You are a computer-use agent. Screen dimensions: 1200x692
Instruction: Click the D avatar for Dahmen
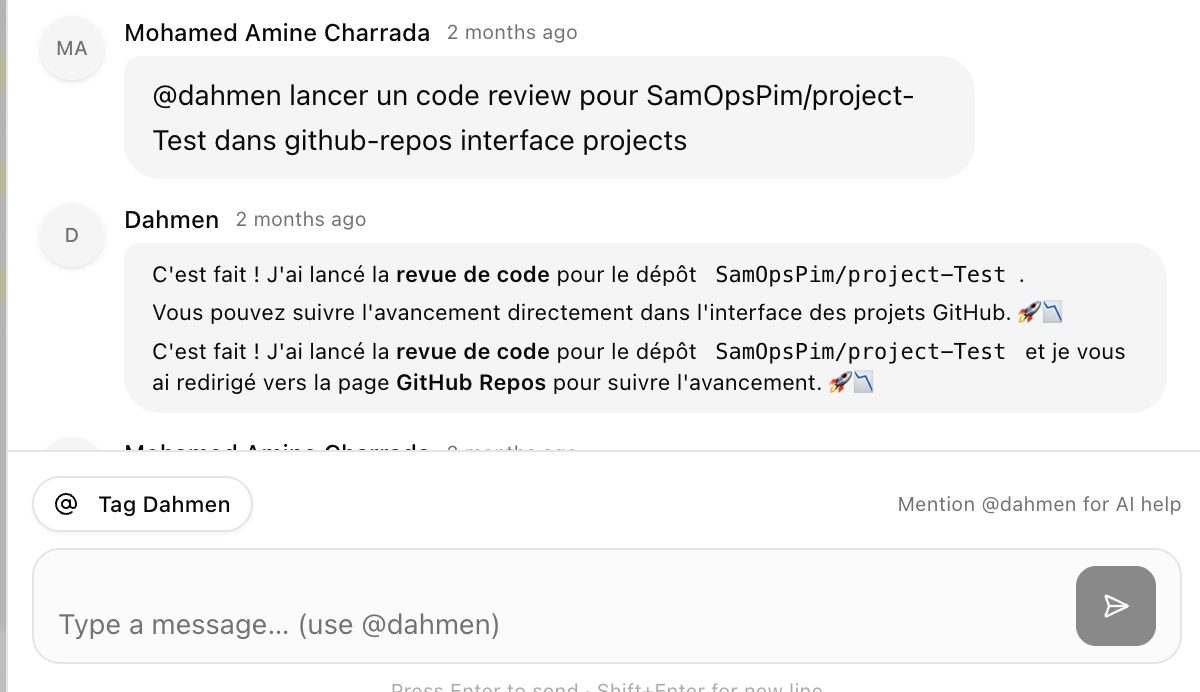pyautogui.click(x=72, y=236)
